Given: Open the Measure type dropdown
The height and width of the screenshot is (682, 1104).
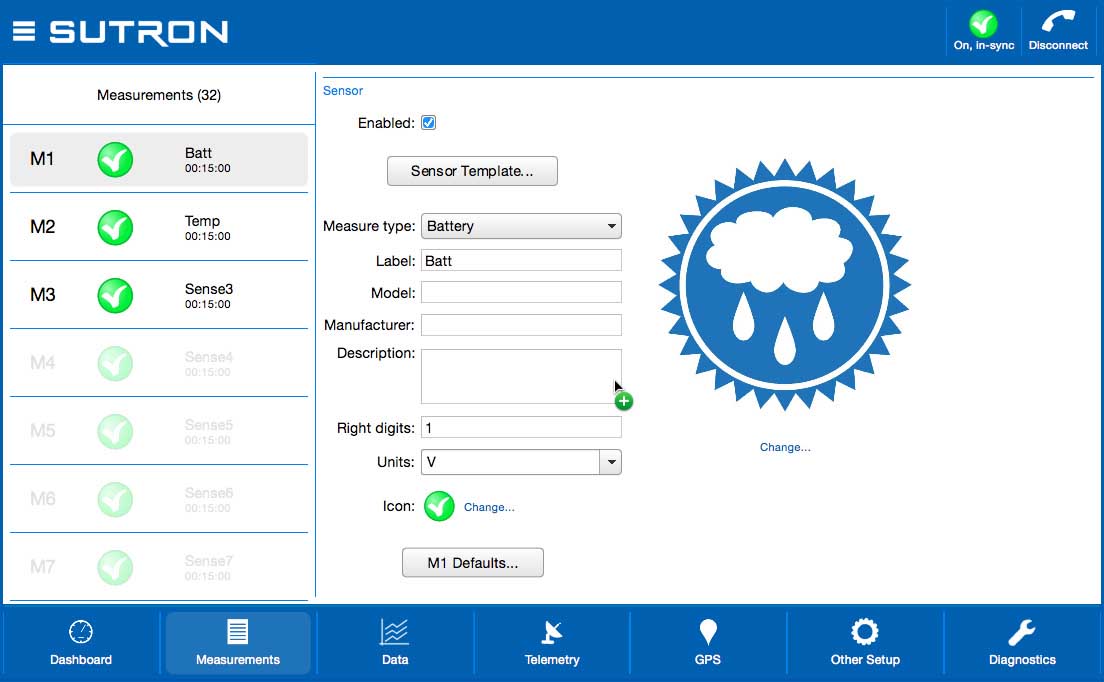Looking at the screenshot, I should (521, 226).
